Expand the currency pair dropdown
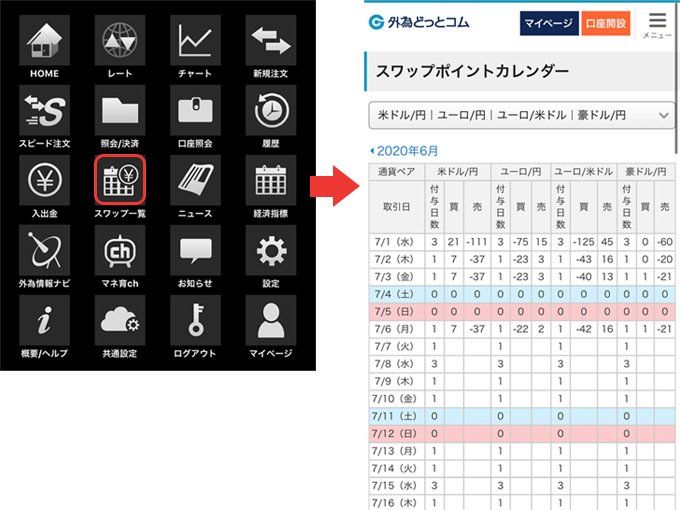 click(x=521, y=116)
